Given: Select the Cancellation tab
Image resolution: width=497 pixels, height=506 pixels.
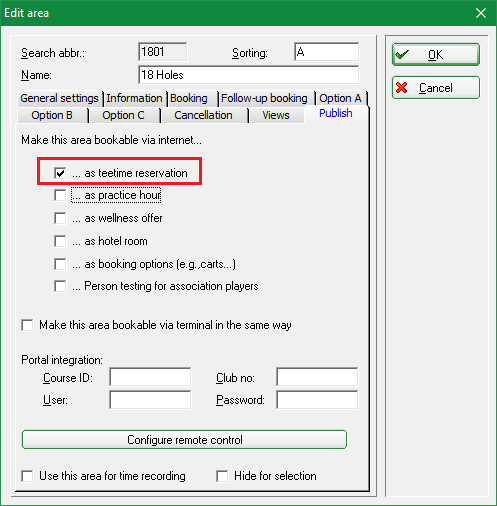Looking at the screenshot, I should click(203, 115).
